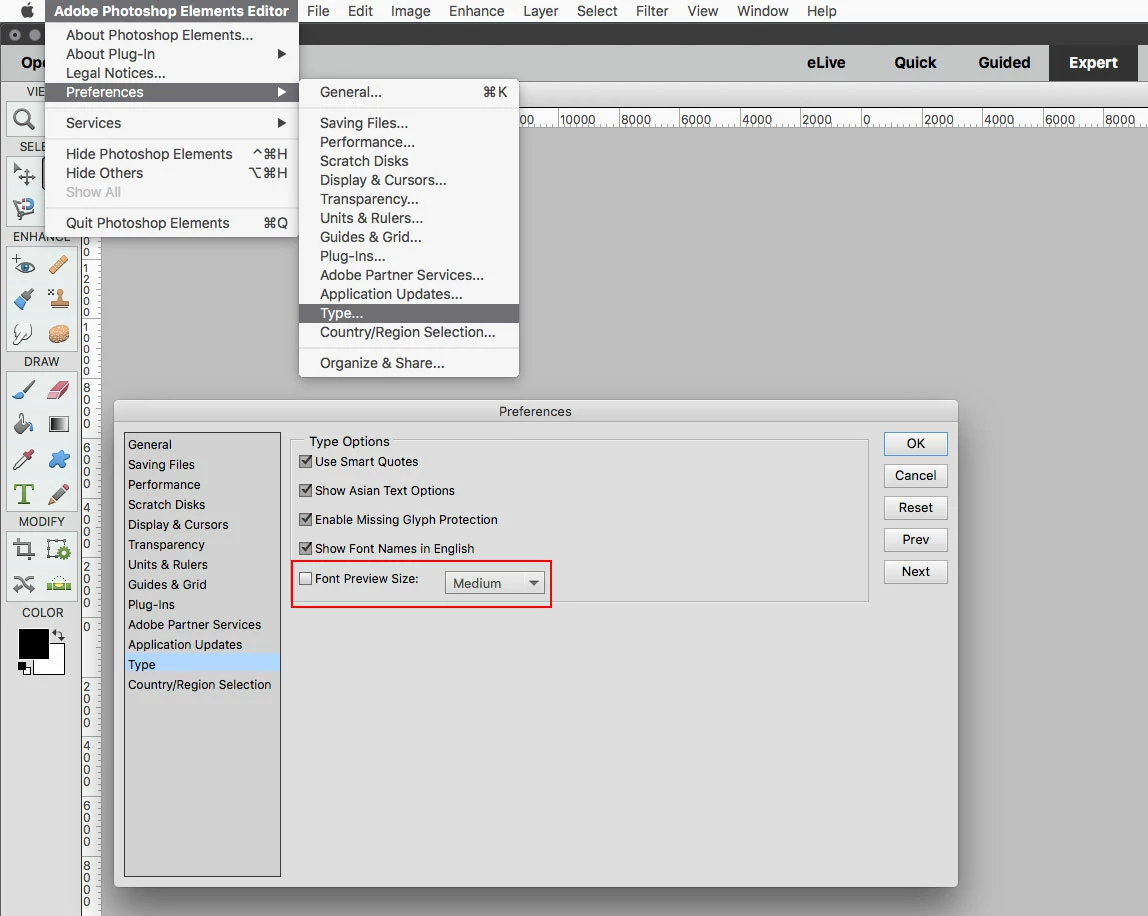Select General in Preferences category list

click(x=202, y=444)
